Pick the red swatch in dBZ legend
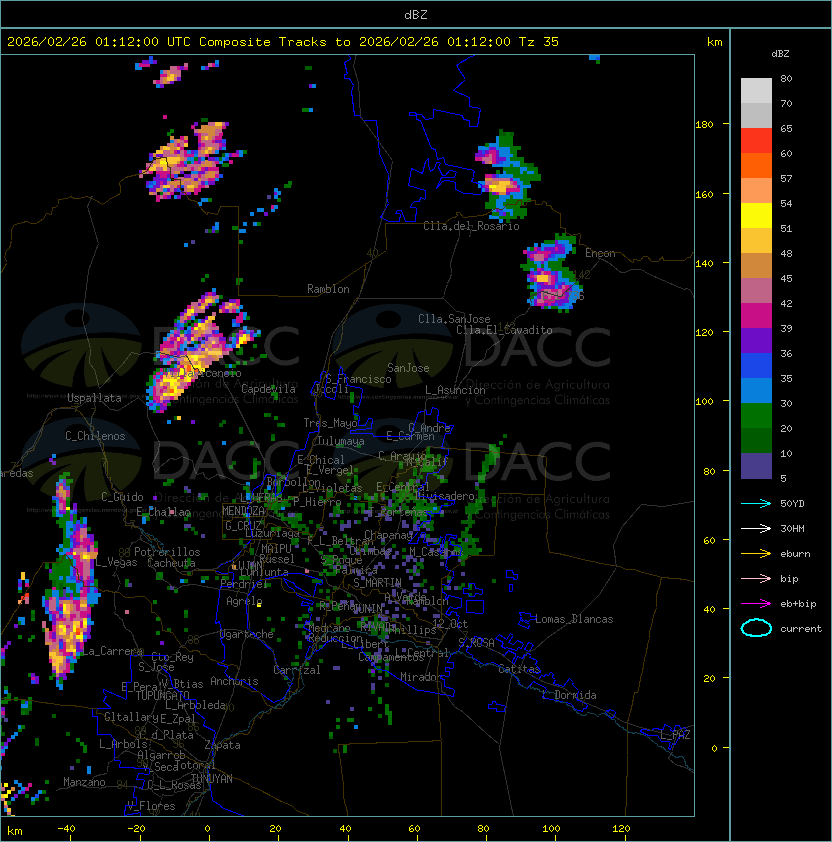 tap(756, 141)
